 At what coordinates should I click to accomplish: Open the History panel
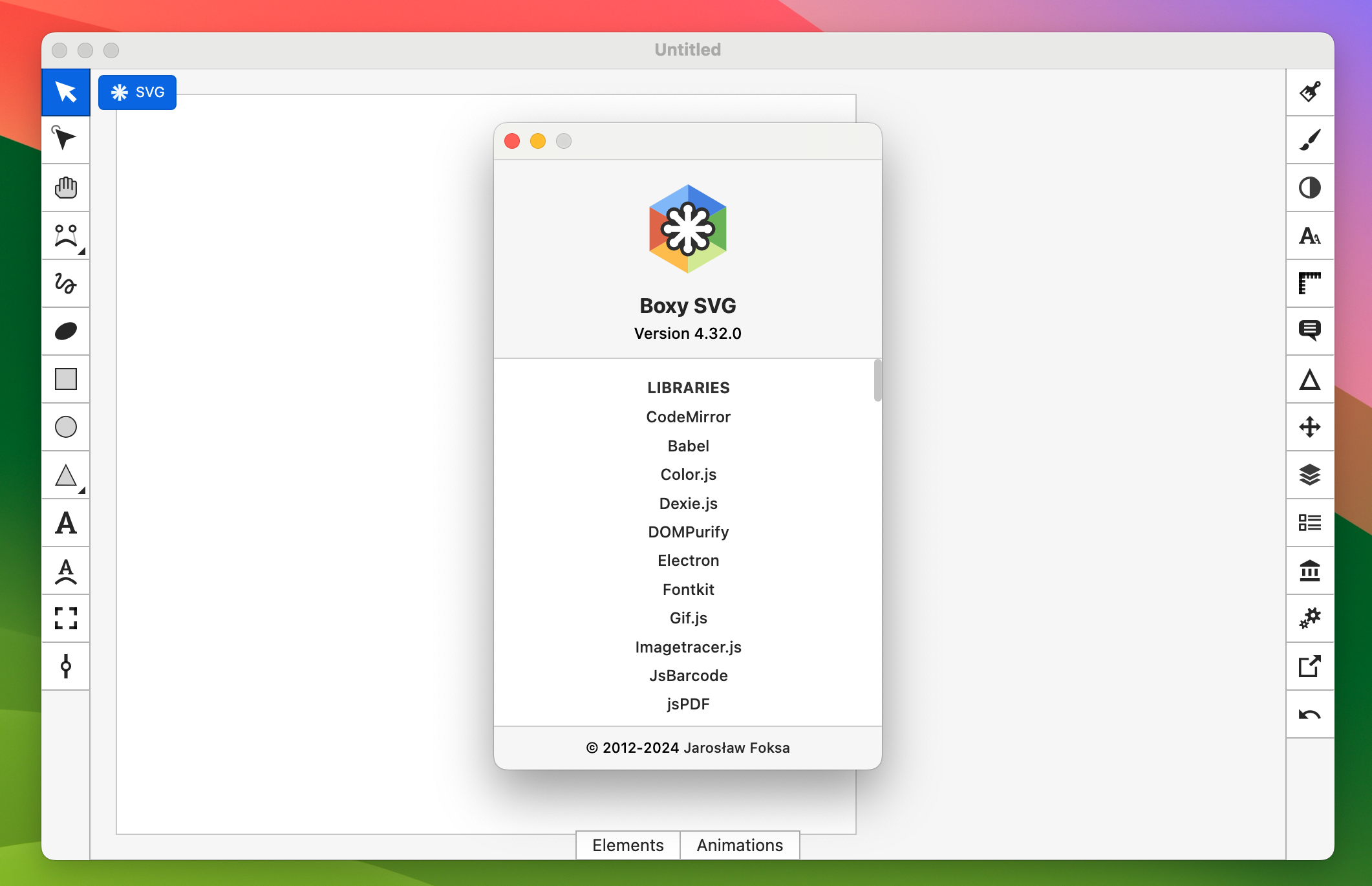pyautogui.click(x=1310, y=714)
